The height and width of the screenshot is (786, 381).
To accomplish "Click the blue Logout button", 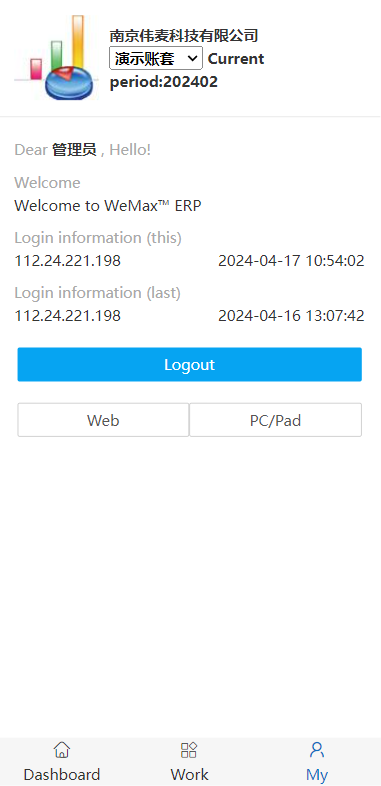I will pos(189,364).
